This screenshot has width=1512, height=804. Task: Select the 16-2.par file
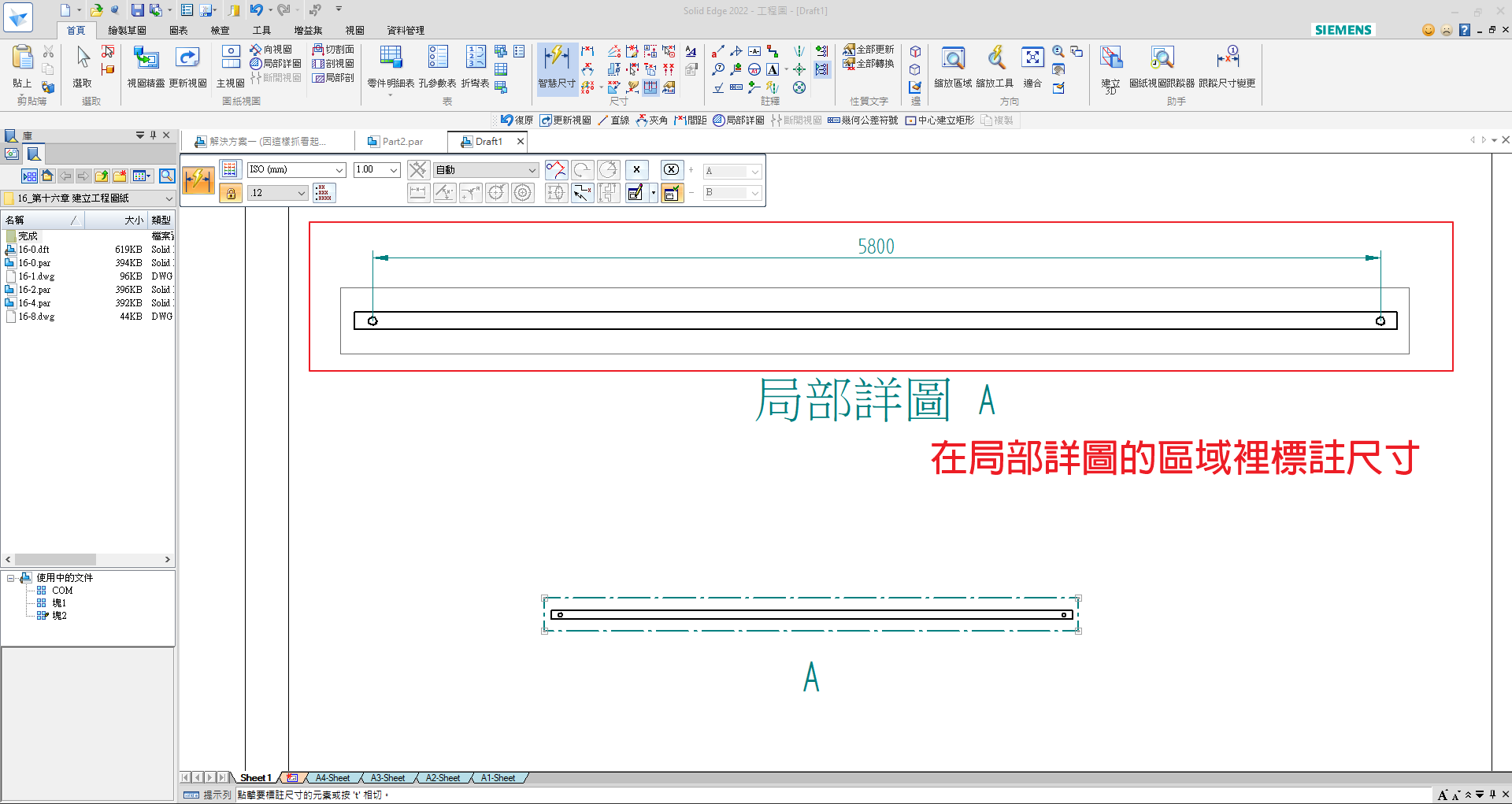click(35, 290)
